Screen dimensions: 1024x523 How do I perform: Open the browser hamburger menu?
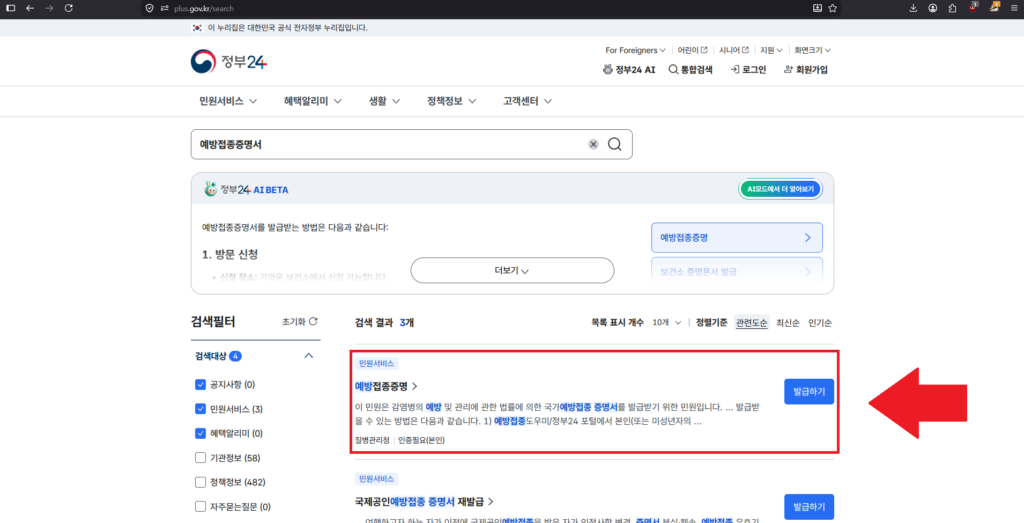pos(1013,8)
